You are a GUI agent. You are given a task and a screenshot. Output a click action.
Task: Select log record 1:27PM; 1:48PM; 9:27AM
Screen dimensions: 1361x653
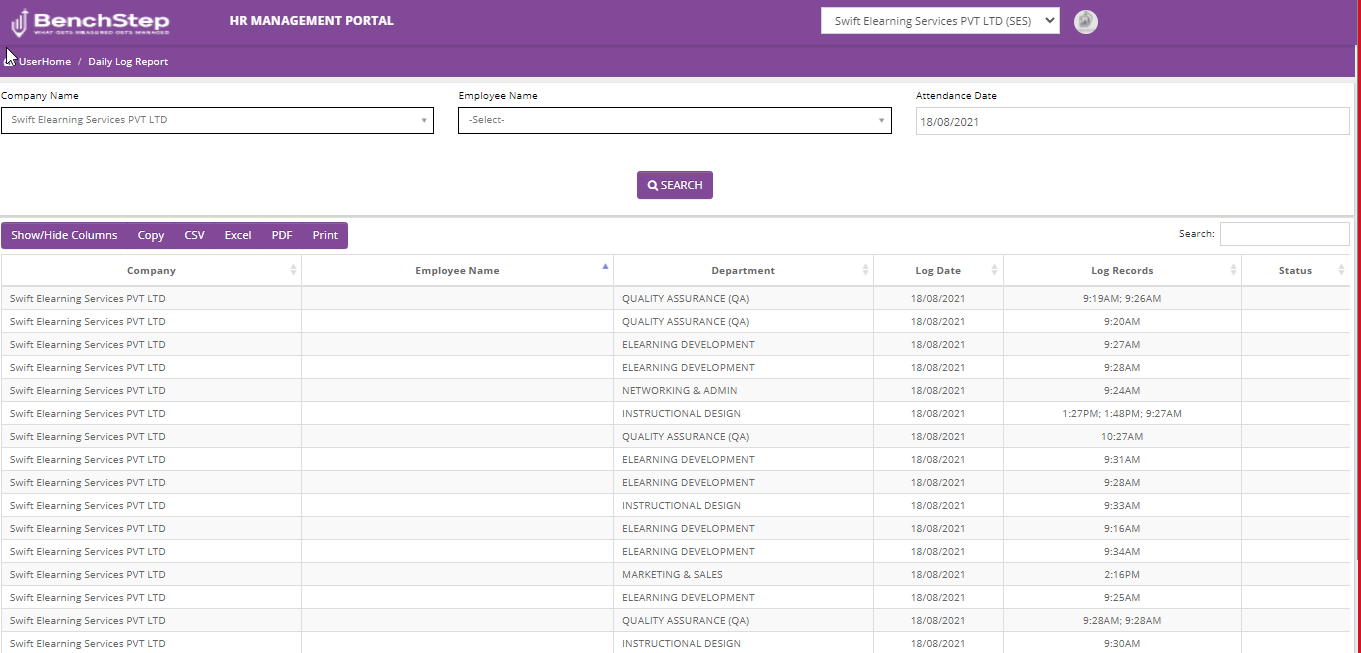pos(1122,413)
